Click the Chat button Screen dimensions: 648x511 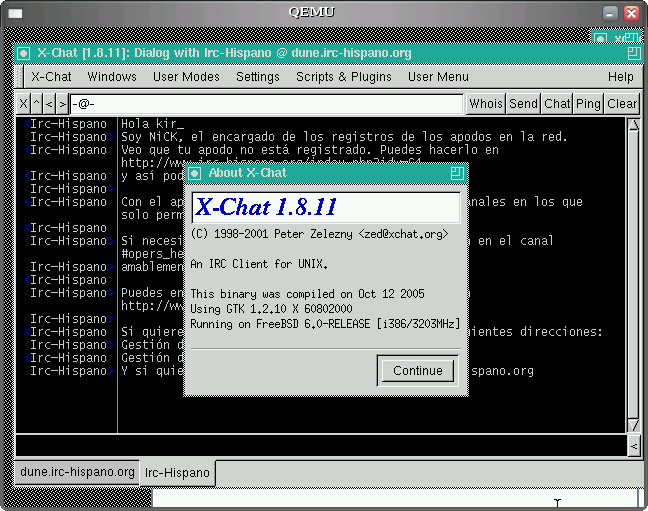[x=557, y=104]
